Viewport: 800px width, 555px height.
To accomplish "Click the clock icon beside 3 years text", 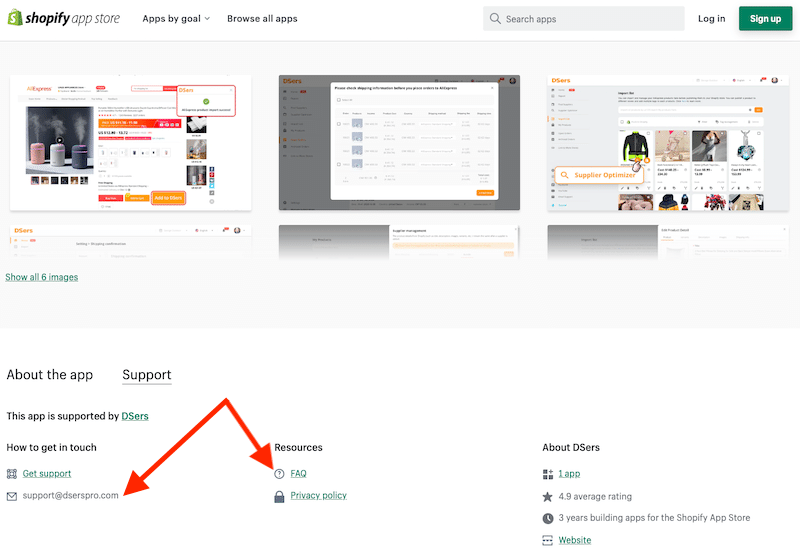I will (547, 518).
